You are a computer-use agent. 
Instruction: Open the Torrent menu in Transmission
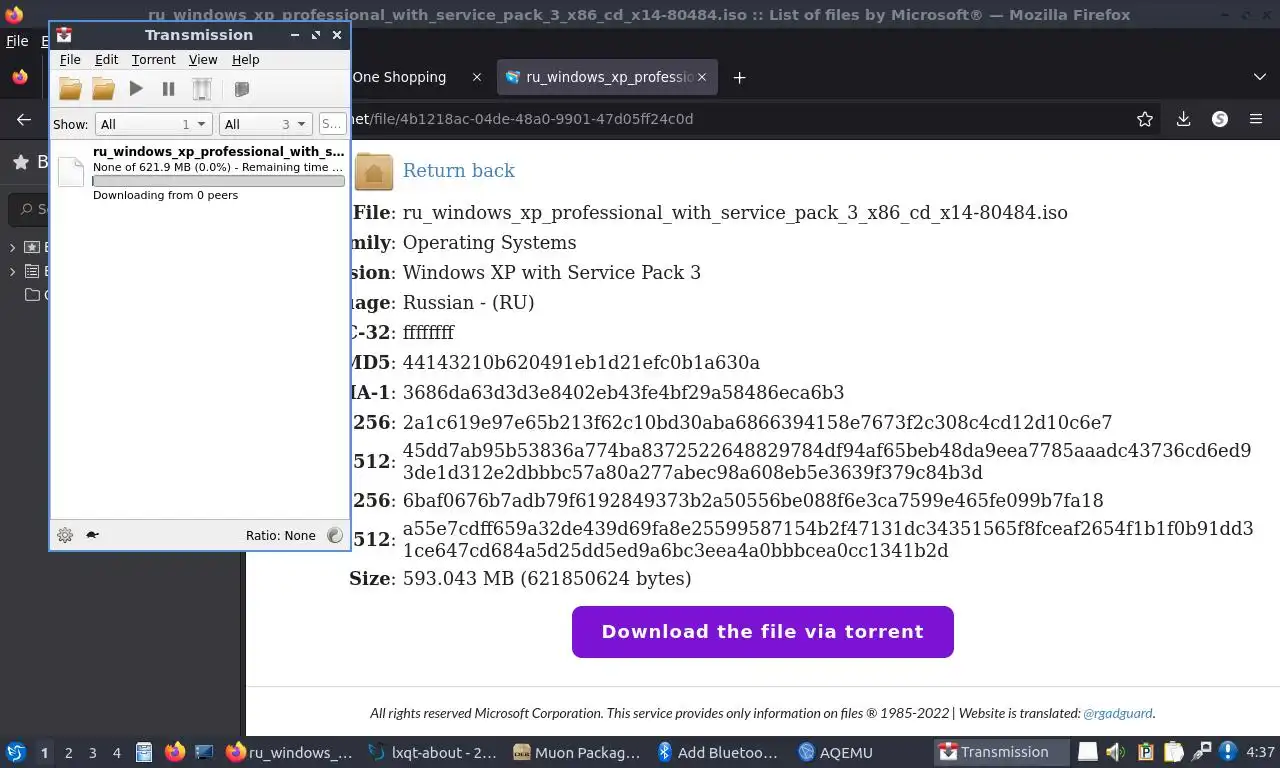pyautogui.click(x=153, y=60)
